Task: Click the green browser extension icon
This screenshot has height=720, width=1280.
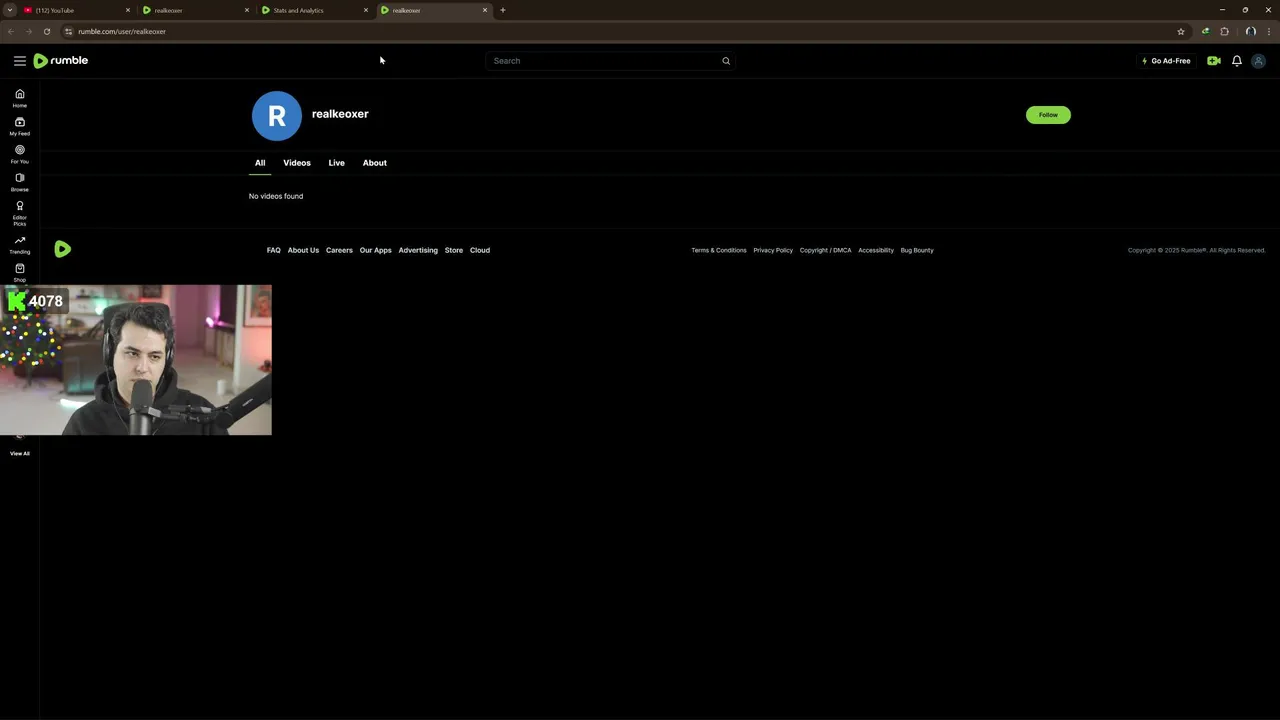Action: click(1205, 31)
